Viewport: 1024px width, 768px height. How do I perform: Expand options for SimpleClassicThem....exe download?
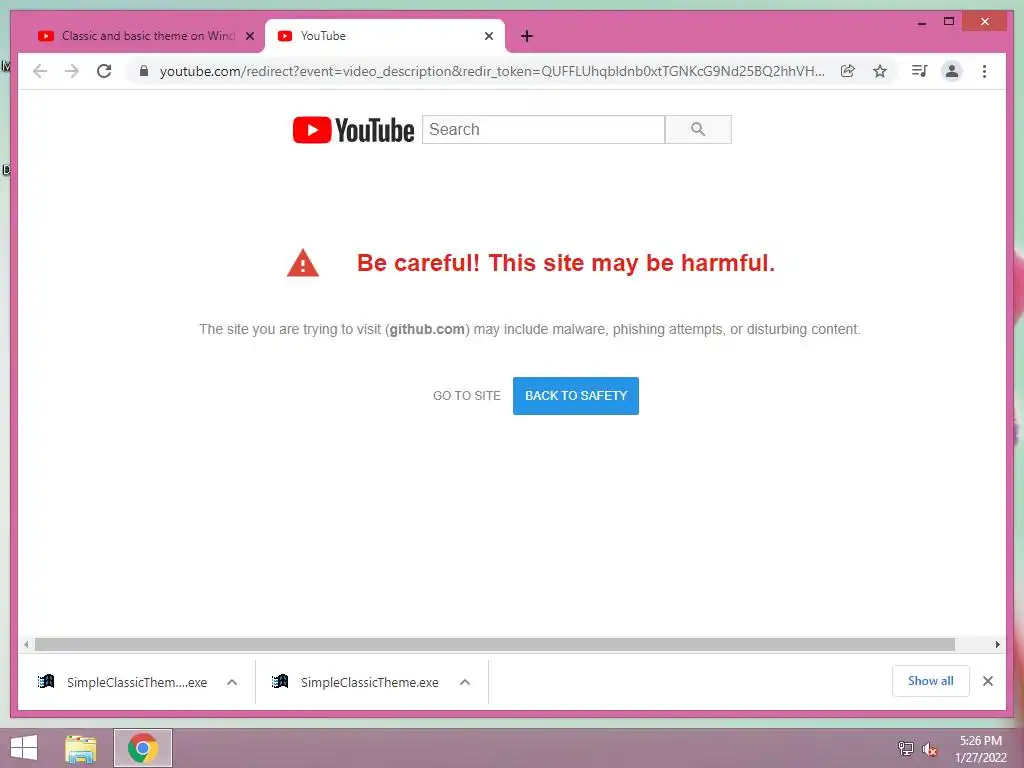pos(232,682)
